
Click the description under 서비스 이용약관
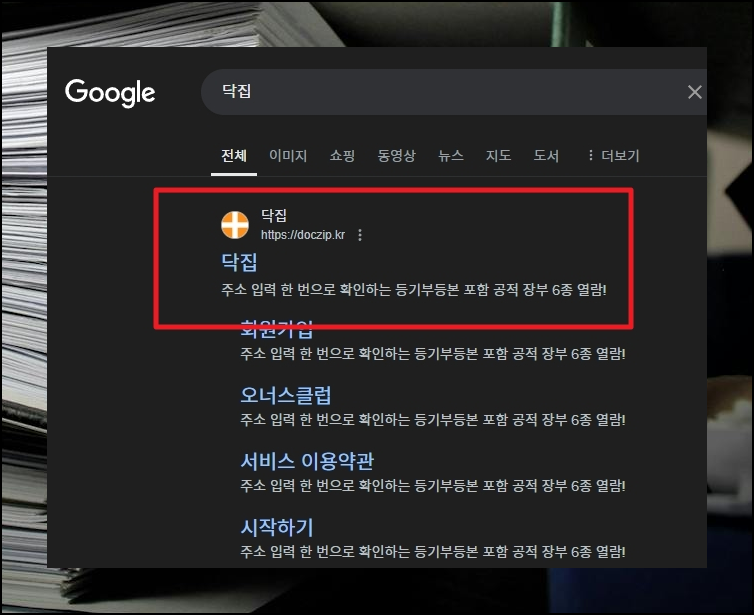pyautogui.click(x=433, y=486)
